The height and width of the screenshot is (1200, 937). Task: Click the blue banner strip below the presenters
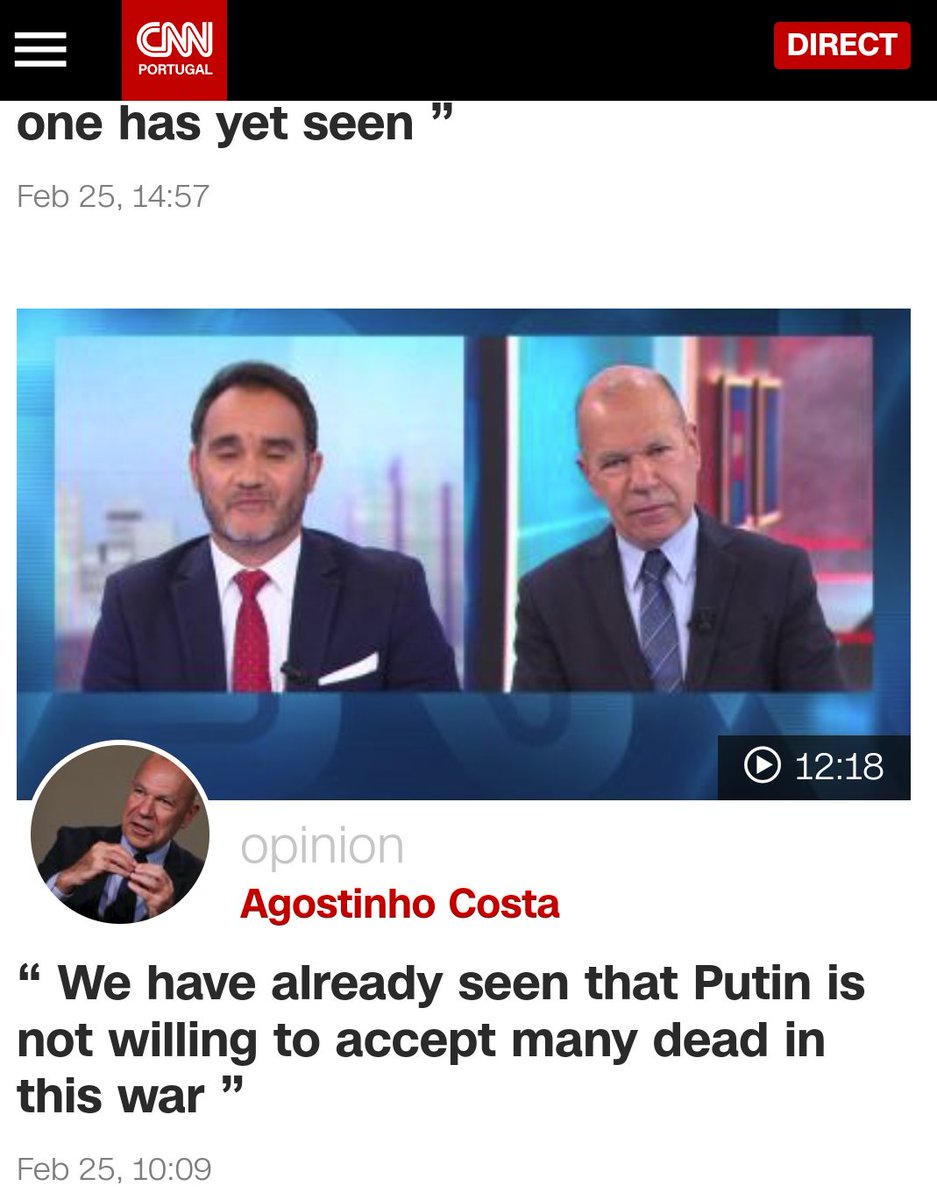pyautogui.click(x=370, y=743)
